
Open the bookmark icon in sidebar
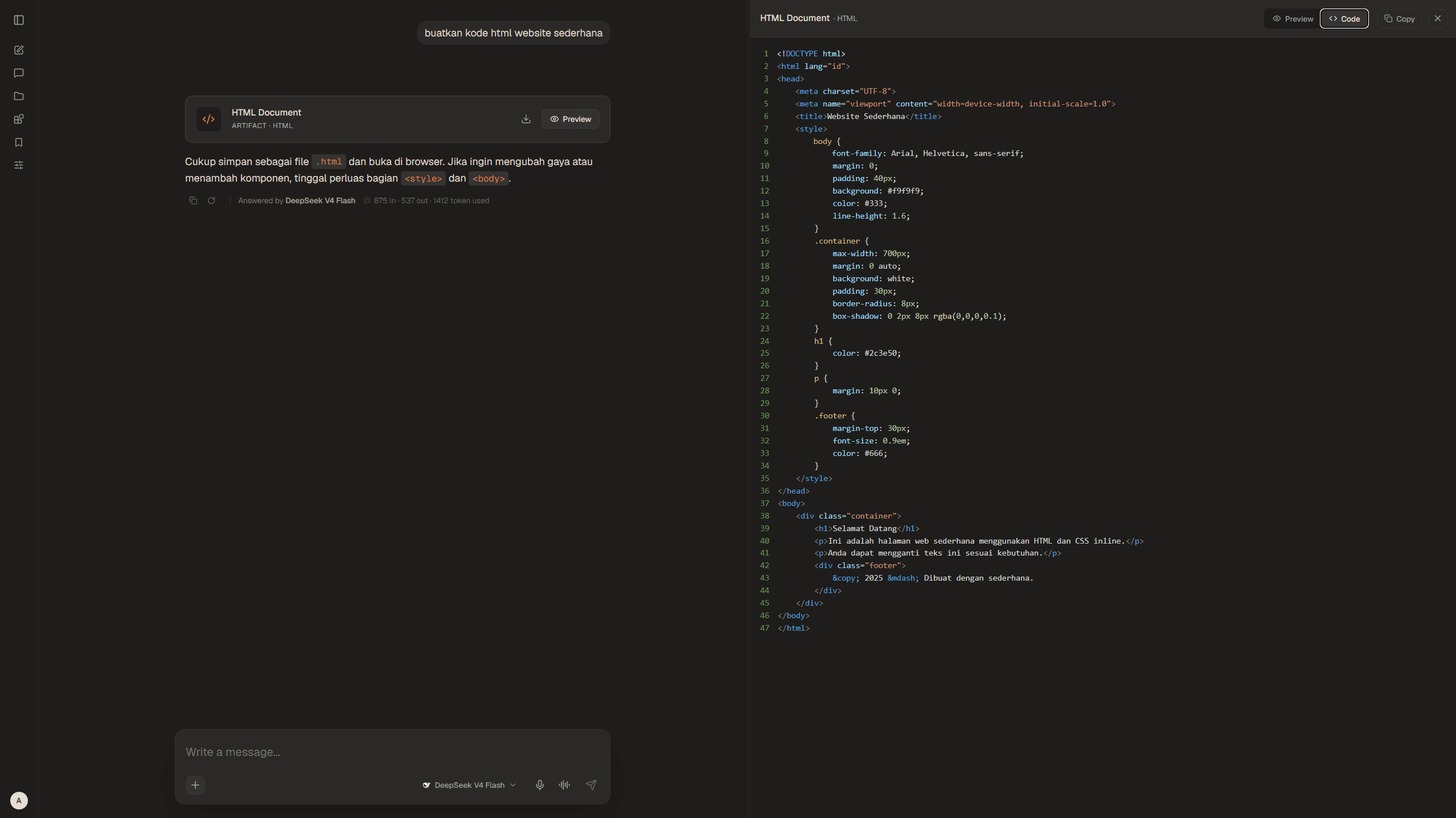point(19,142)
